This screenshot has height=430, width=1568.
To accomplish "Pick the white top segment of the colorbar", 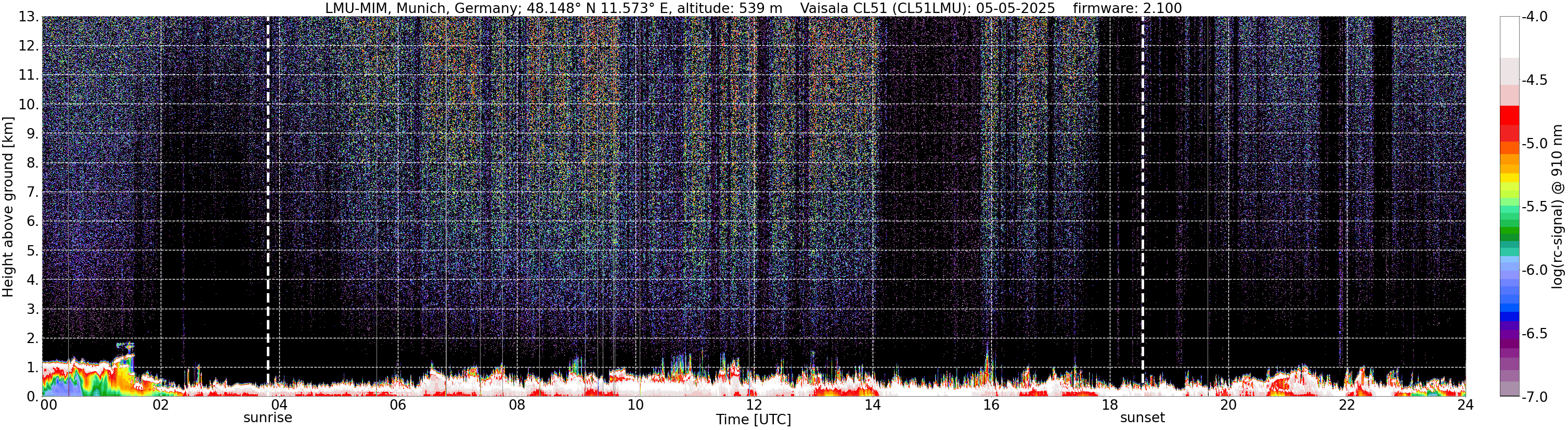I will tap(1510, 36).
